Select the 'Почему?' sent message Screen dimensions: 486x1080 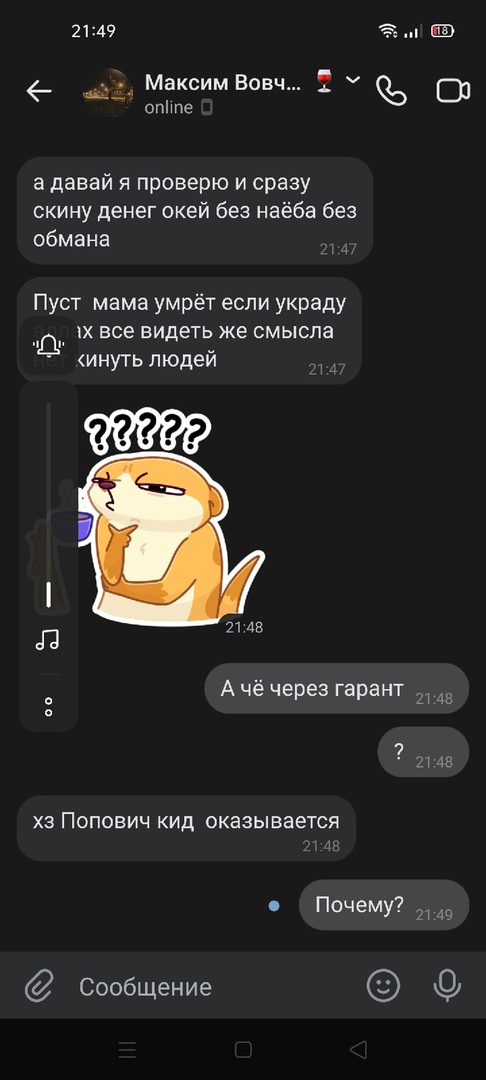point(383,905)
